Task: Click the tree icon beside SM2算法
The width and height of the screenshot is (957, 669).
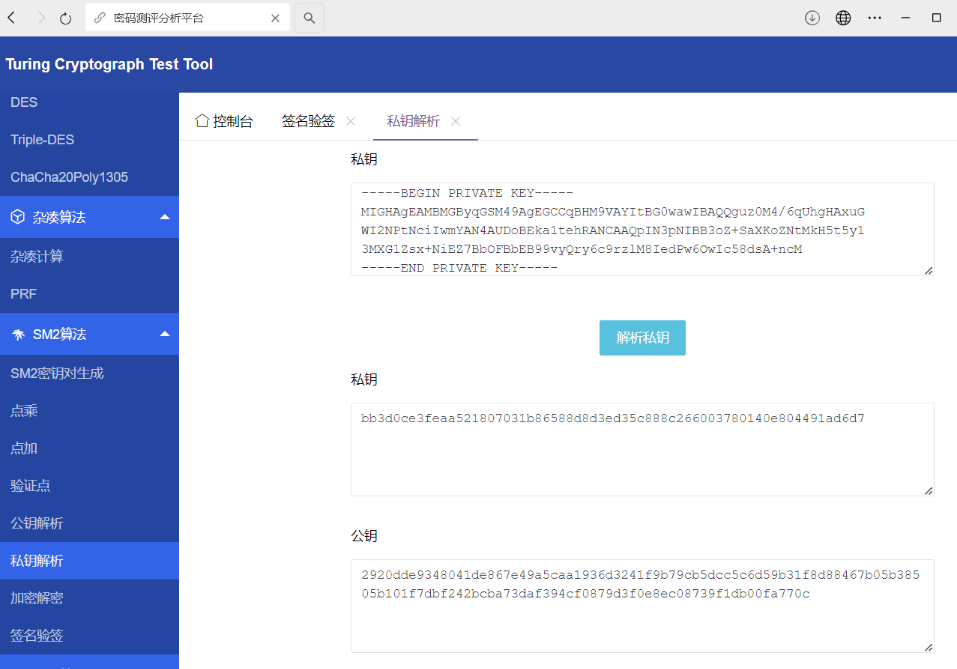Action: click(x=18, y=334)
